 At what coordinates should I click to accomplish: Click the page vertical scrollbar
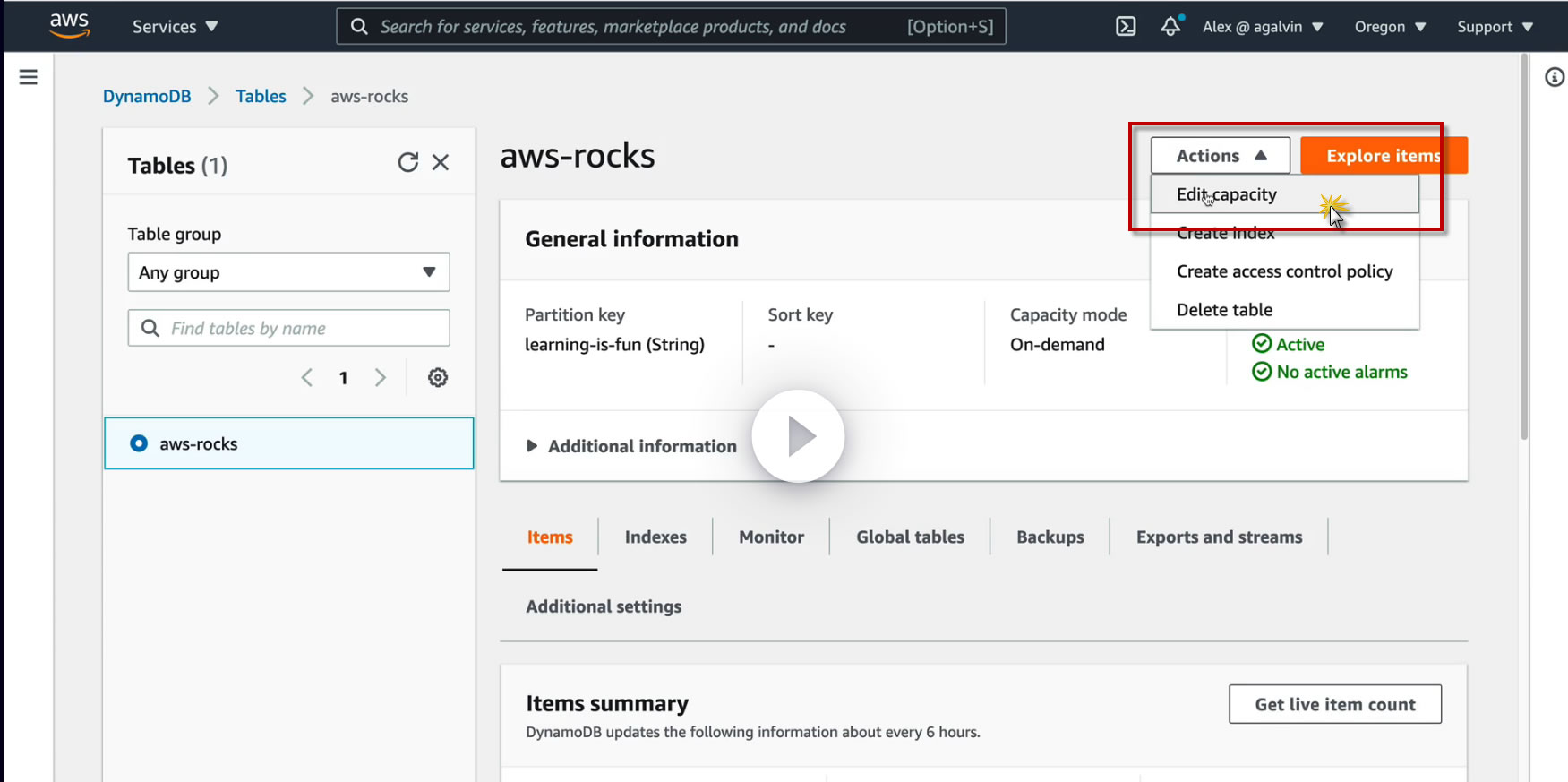tap(1524, 251)
